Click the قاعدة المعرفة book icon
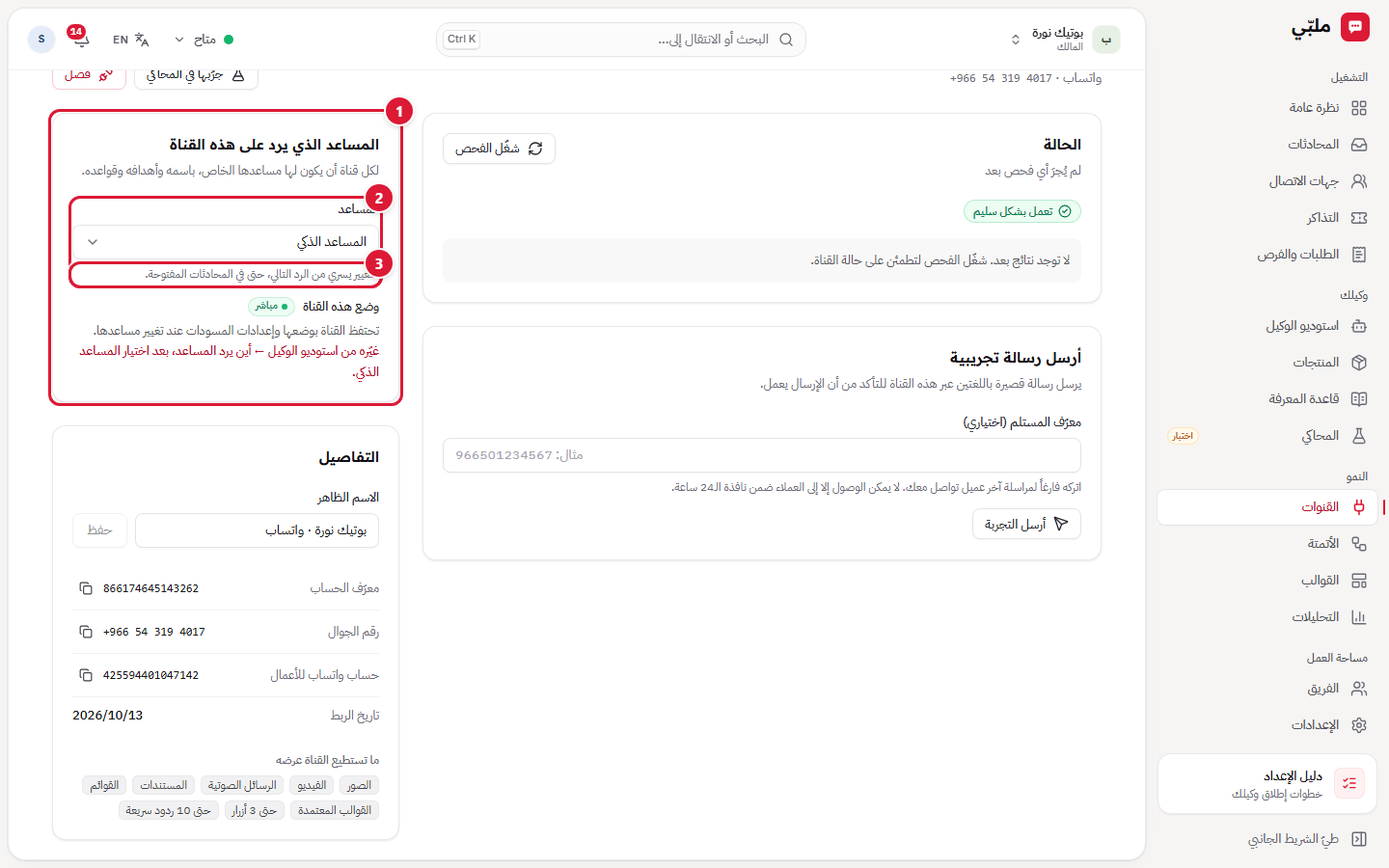 (1359, 399)
